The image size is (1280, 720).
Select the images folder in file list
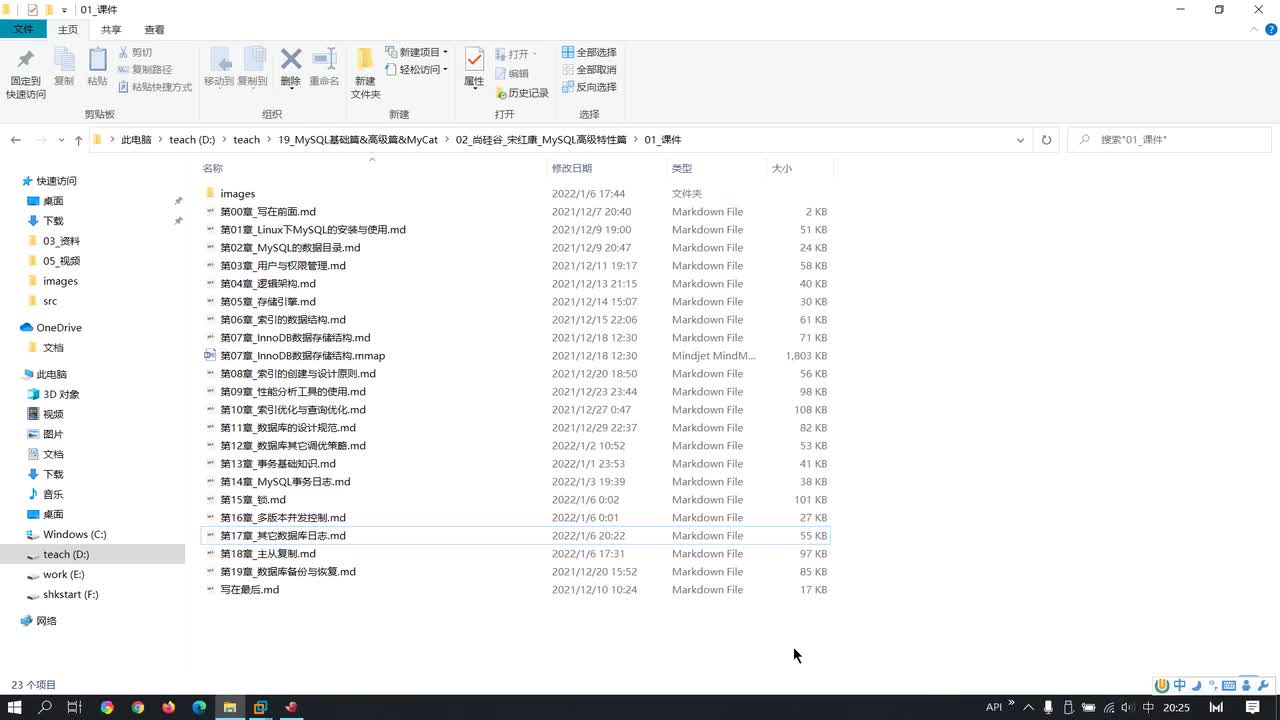[x=238, y=194]
